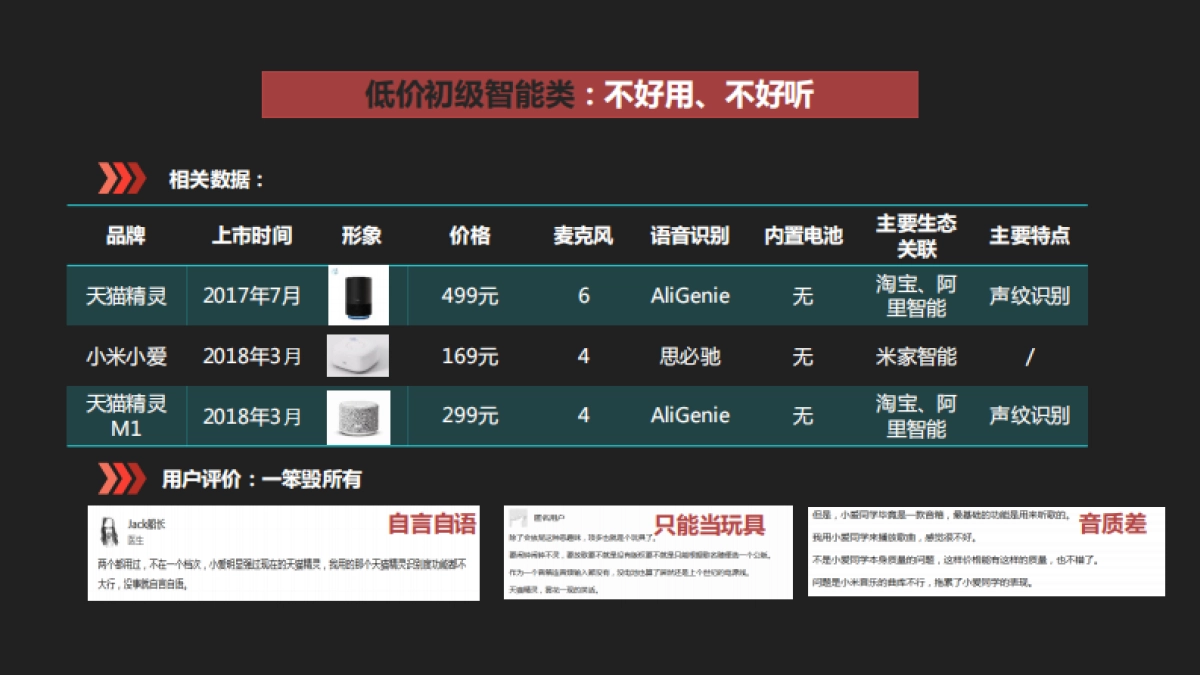Toggle highlighting on the 天猫精灵 M1 row

[x=600, y=415]
